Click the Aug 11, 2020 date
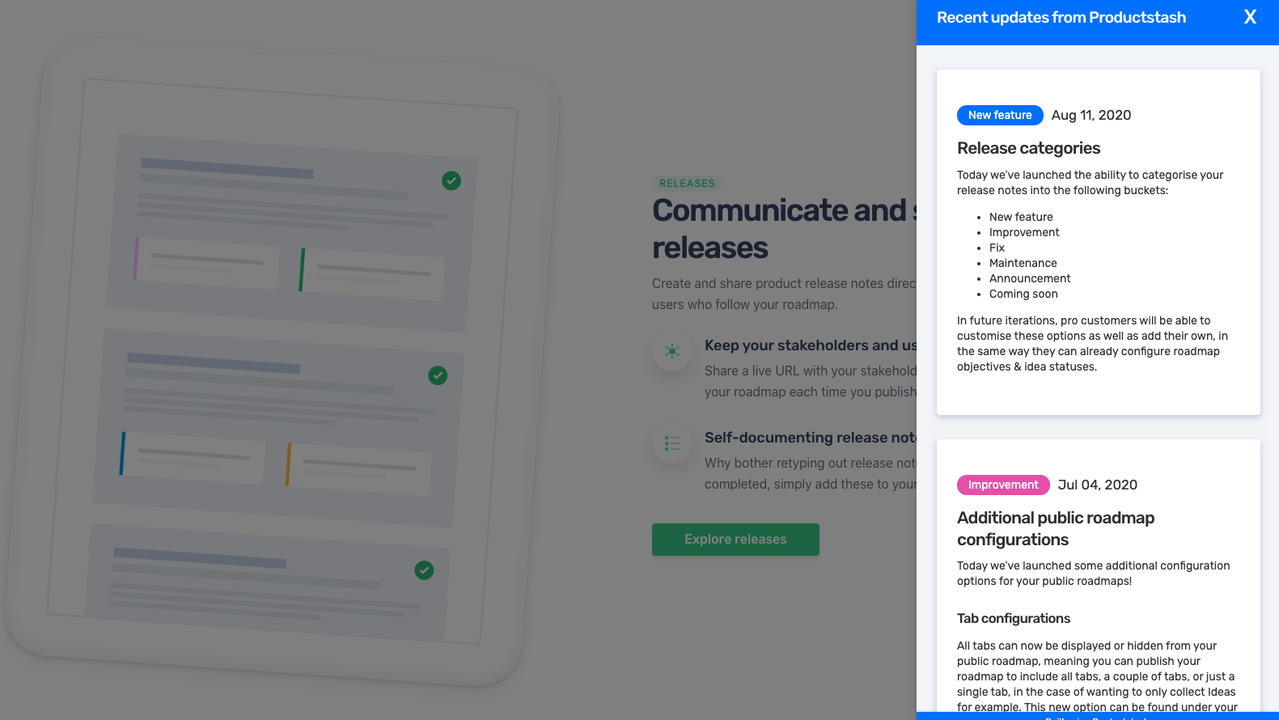The height and width of the screenshot is (720, 1279). coord(1091,115)
